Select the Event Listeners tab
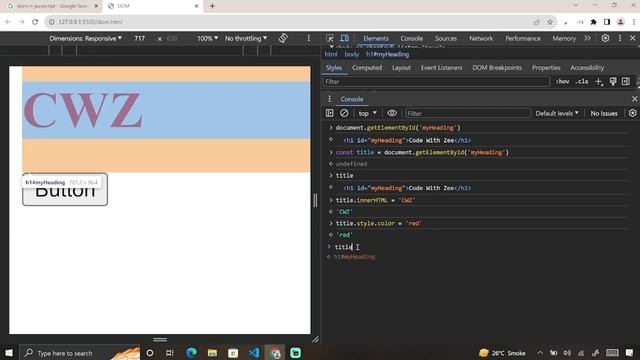This screenshot has height=360, width=640. 441,68
